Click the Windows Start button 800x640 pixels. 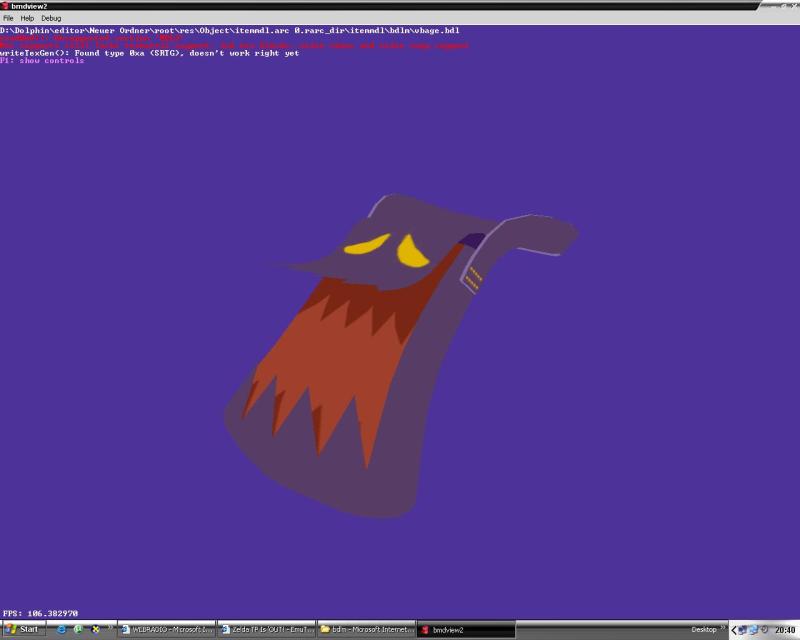[22, 630]
